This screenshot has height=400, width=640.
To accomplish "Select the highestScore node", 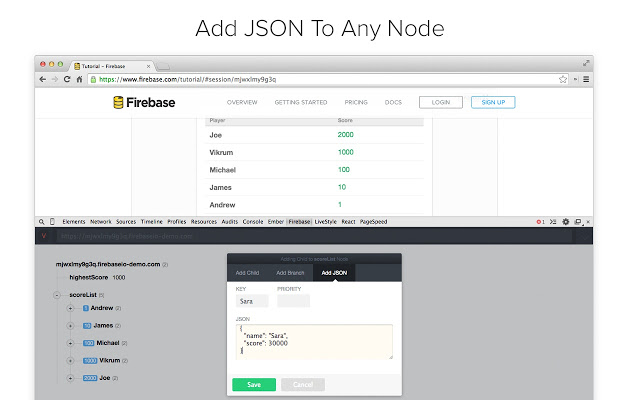I will (89, 278).
